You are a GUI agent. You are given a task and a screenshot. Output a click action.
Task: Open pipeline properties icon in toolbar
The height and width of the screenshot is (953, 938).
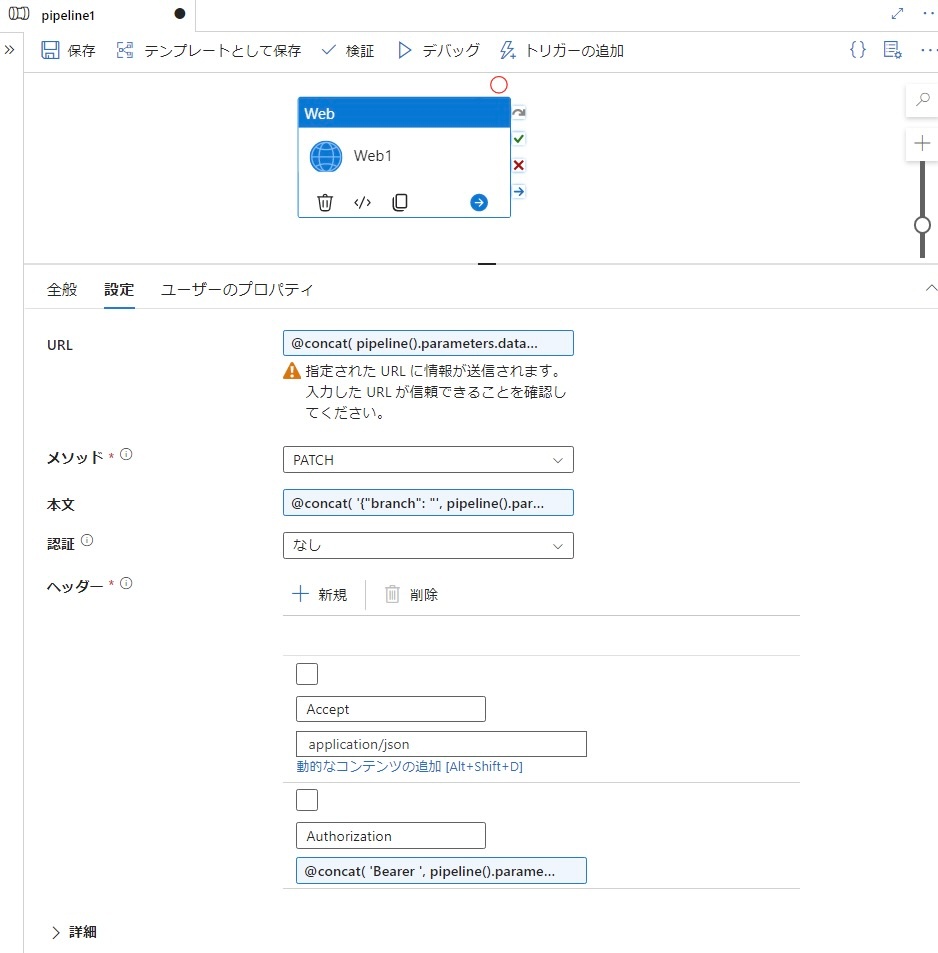point(892,50)
